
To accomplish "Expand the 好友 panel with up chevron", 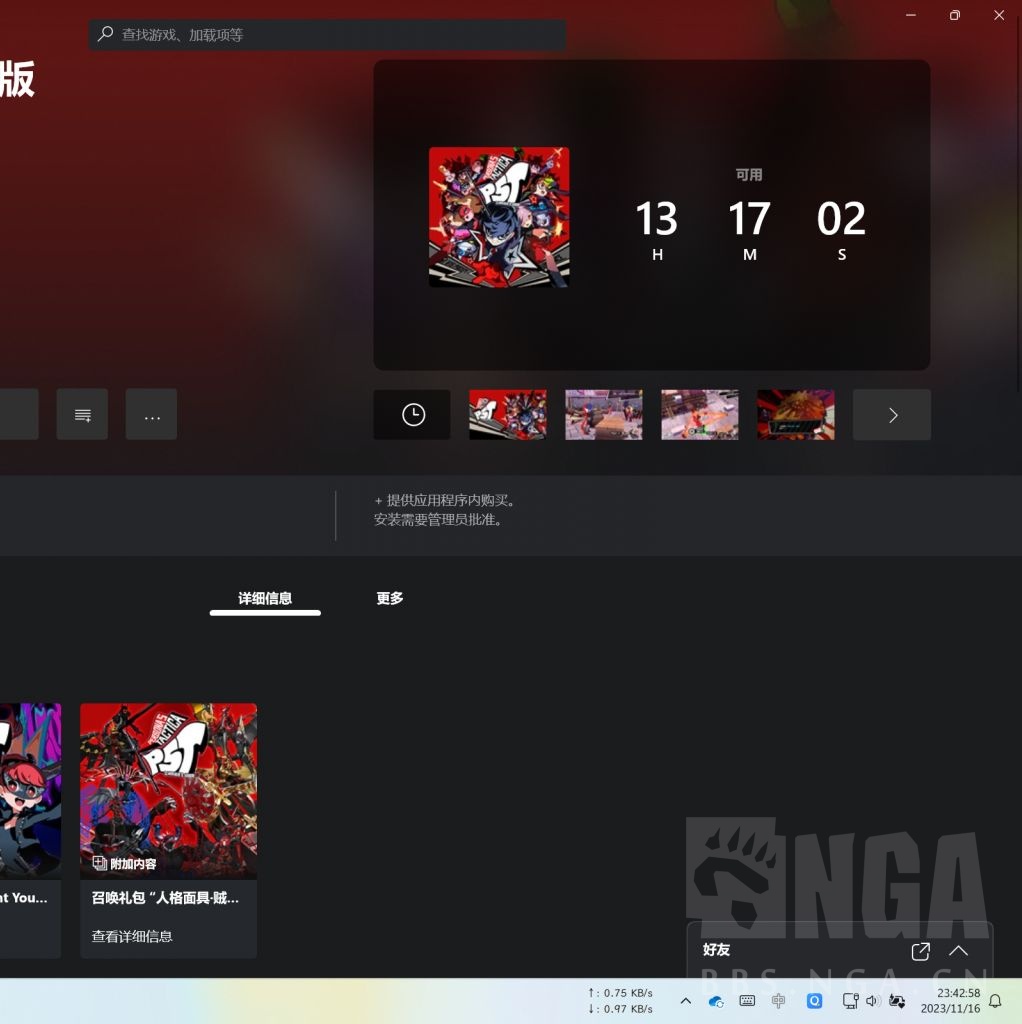I will tap(958, 951).
